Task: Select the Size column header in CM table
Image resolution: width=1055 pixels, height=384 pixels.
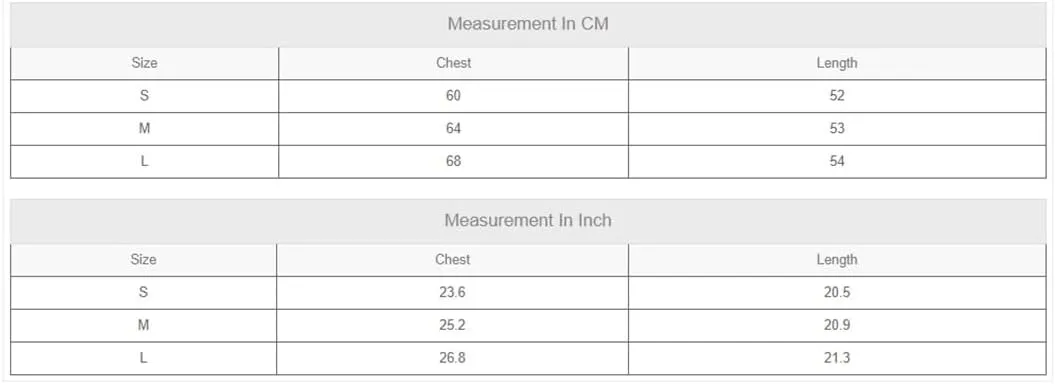Action: (x=145, y=63)
